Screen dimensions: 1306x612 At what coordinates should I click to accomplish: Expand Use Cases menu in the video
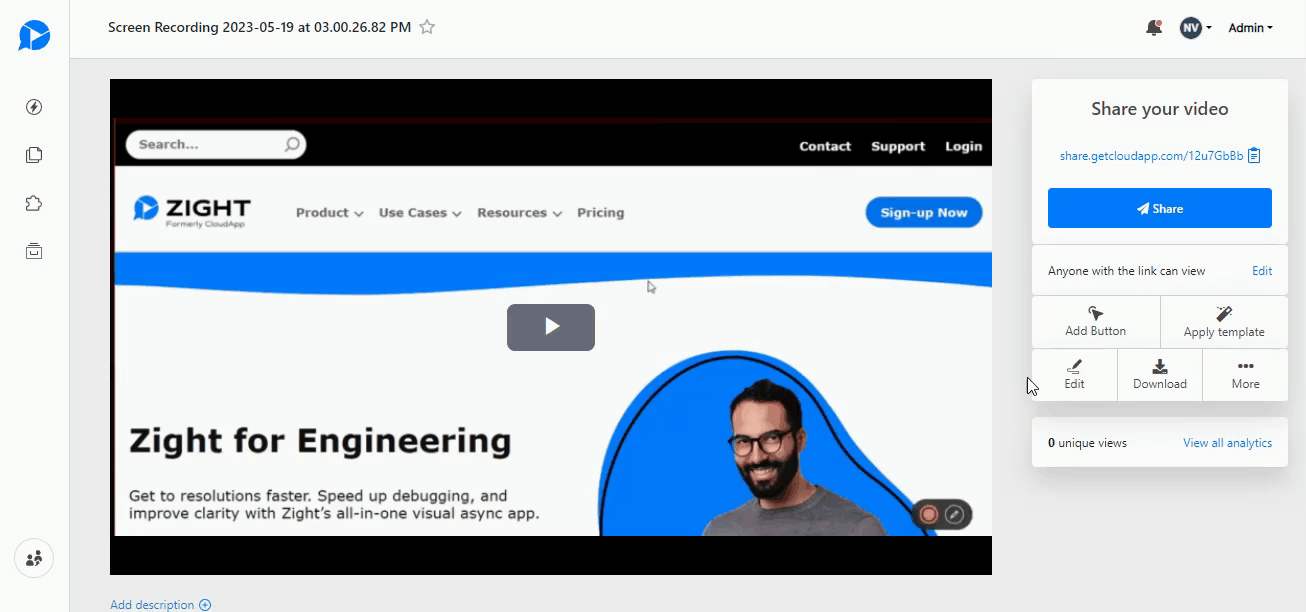click(x=420, y=213)
